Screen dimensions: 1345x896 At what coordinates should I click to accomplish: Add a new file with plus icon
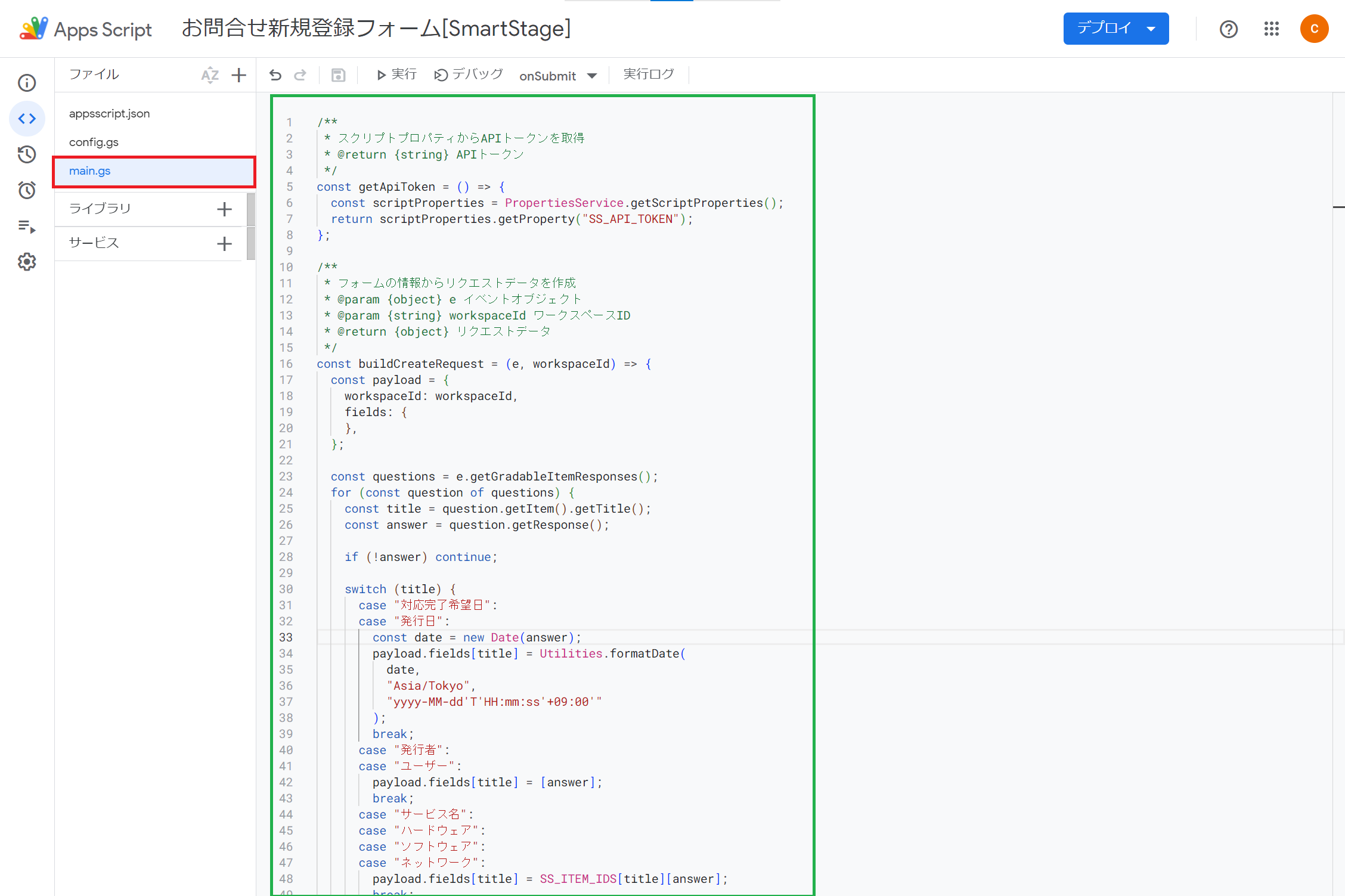(x=238, y=75)
